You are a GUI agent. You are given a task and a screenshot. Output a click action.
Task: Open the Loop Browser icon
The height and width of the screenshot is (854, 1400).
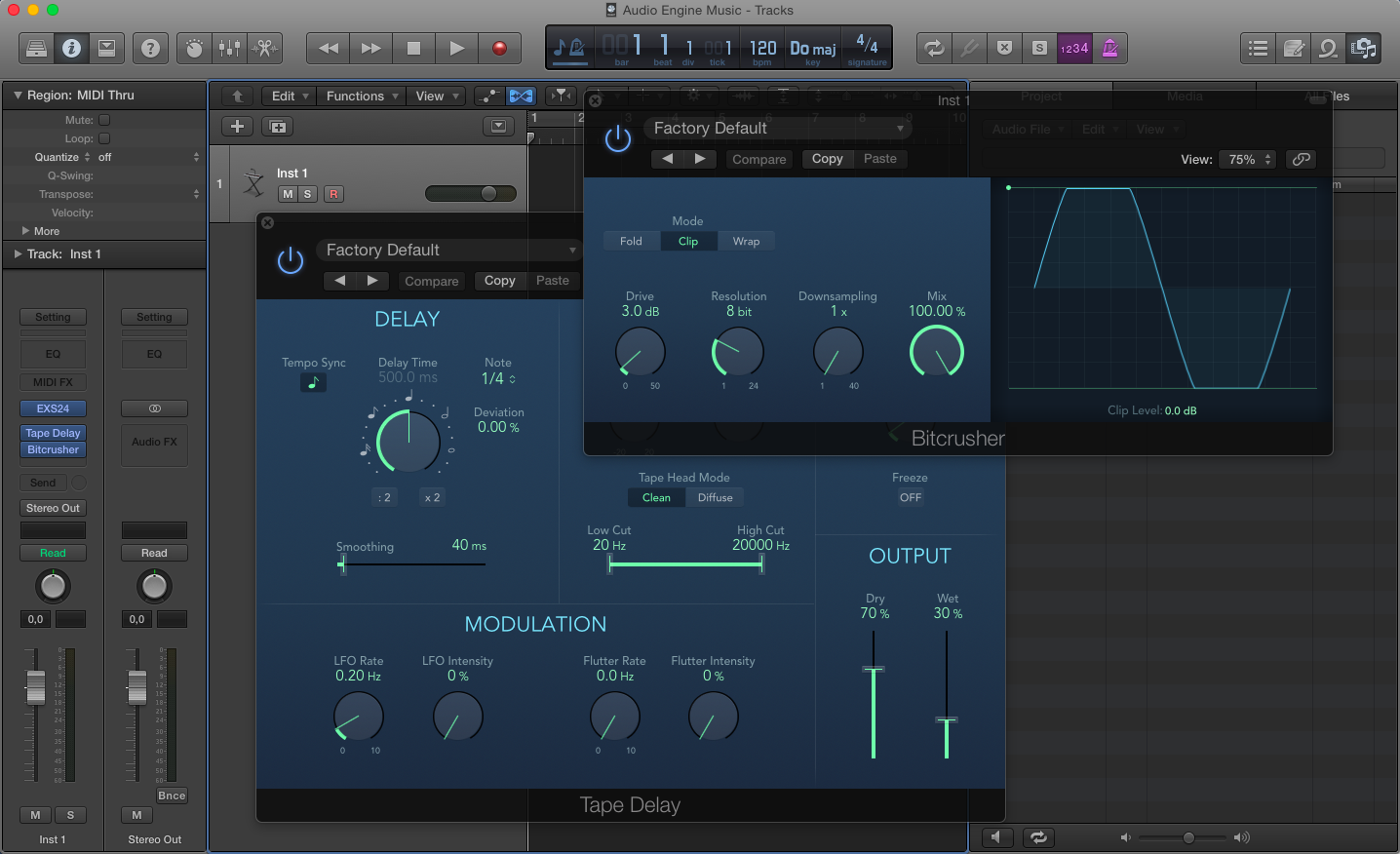pyautogui.click(x=1328, y=48)
